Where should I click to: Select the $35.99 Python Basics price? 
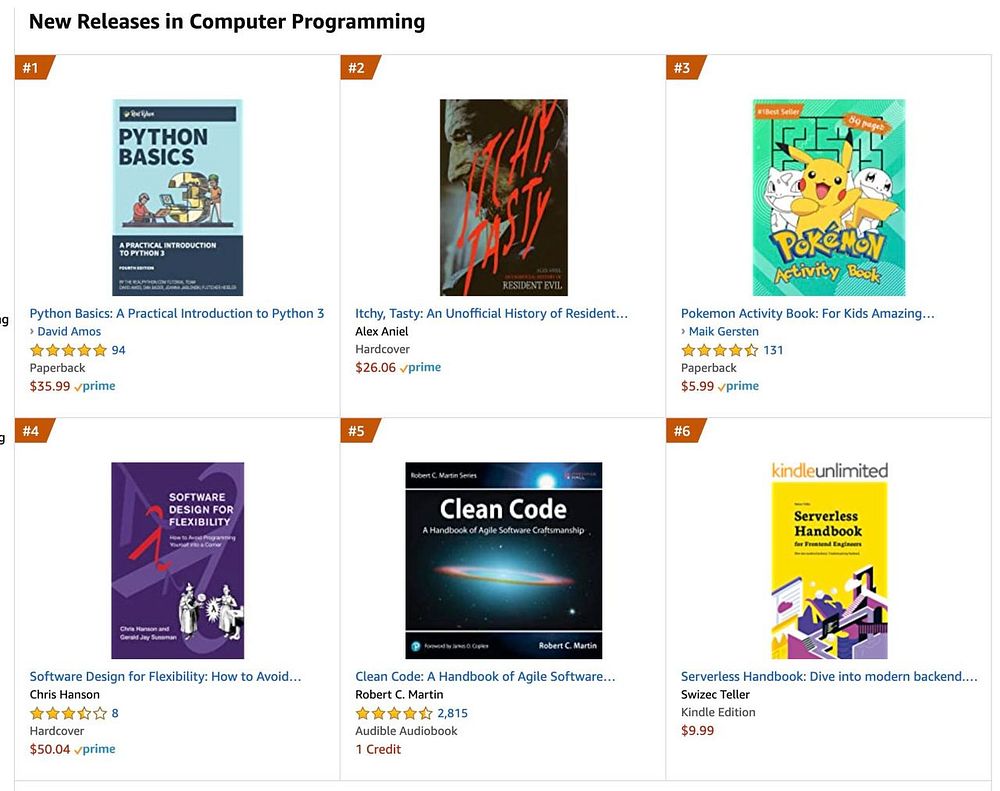pyautogui.click(x=50, y=386)
